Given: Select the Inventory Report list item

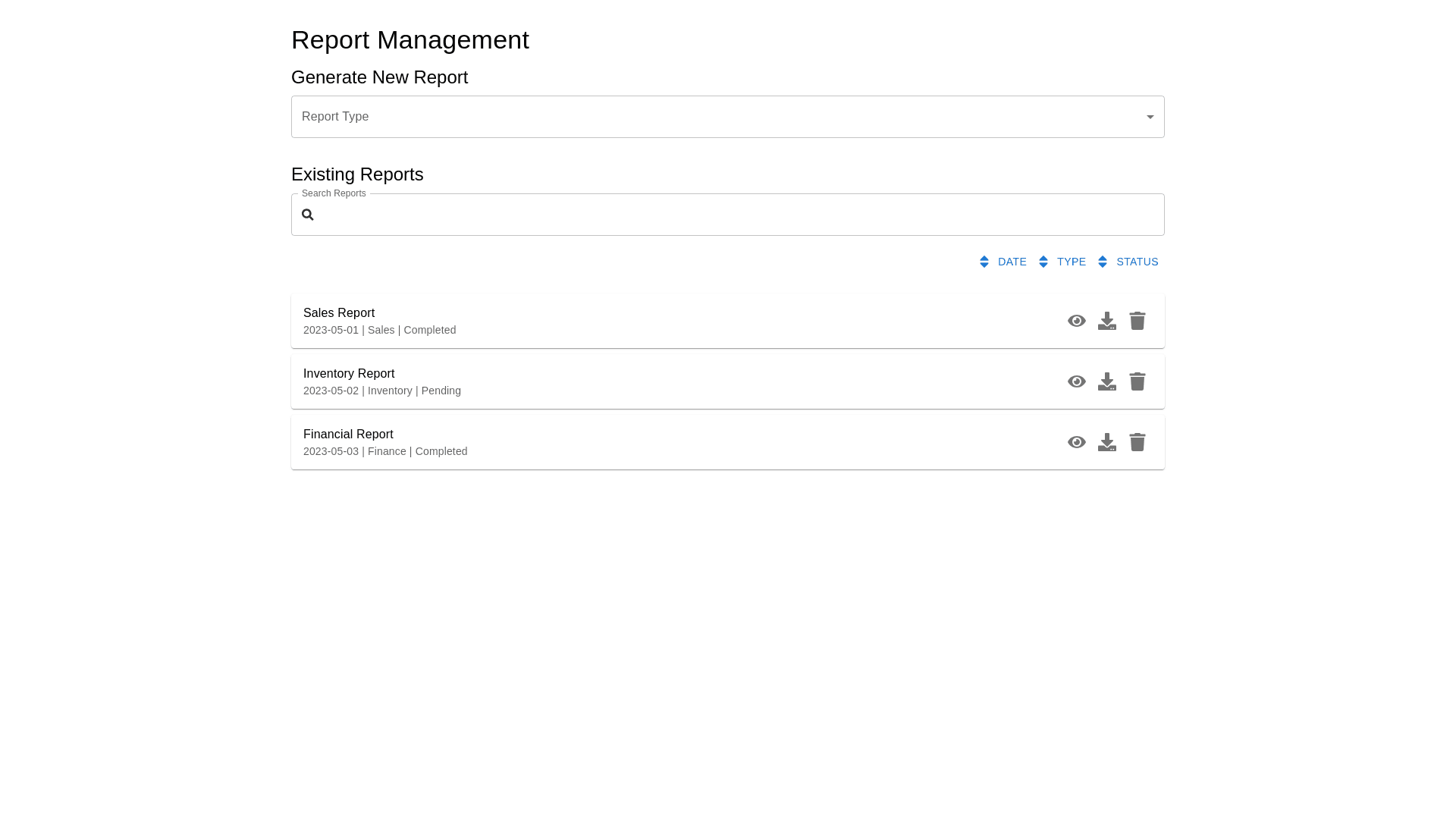Looking at the screenshot, I should click(607, 381).
